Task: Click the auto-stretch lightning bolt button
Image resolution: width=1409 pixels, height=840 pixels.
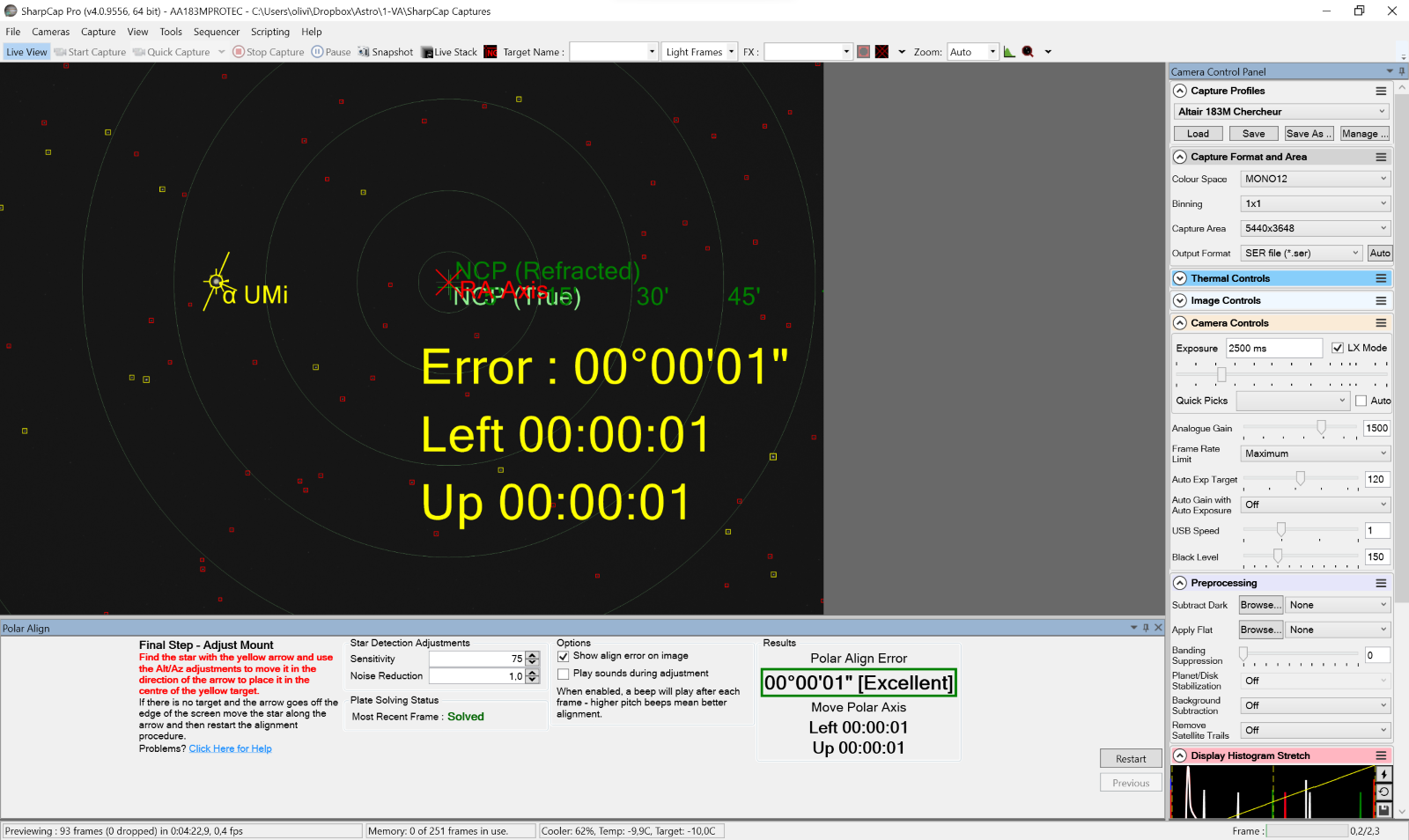Action: point(1383,774)
